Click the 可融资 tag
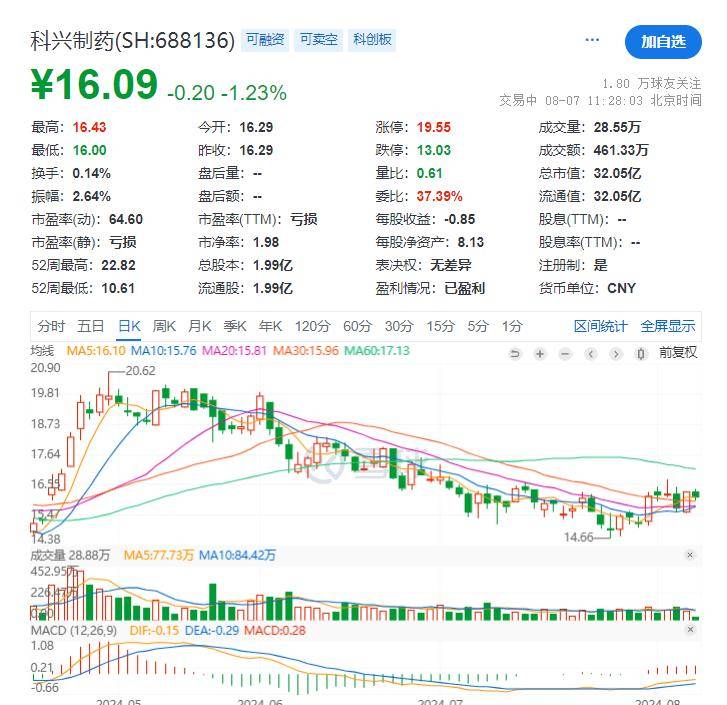This screenshot has height=705, width=727. coord(265,40)
